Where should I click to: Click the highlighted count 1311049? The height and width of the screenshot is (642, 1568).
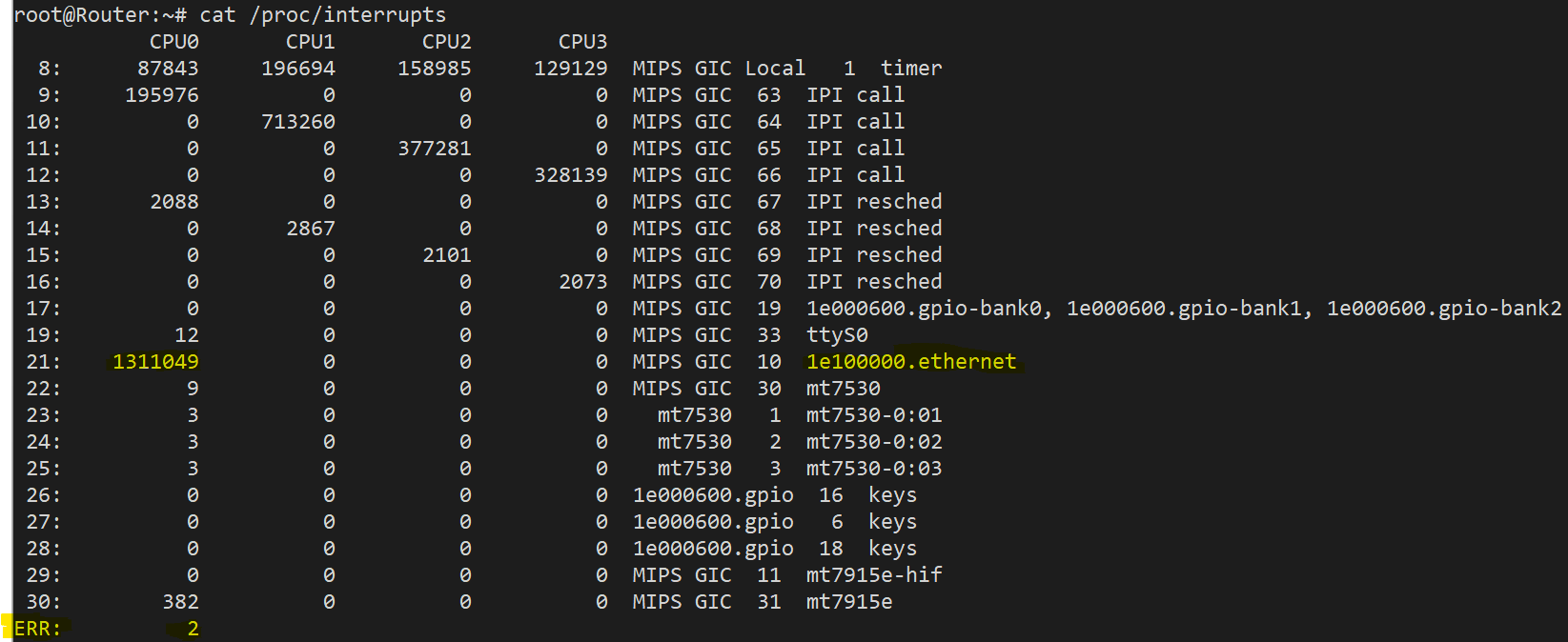(155, 362)
